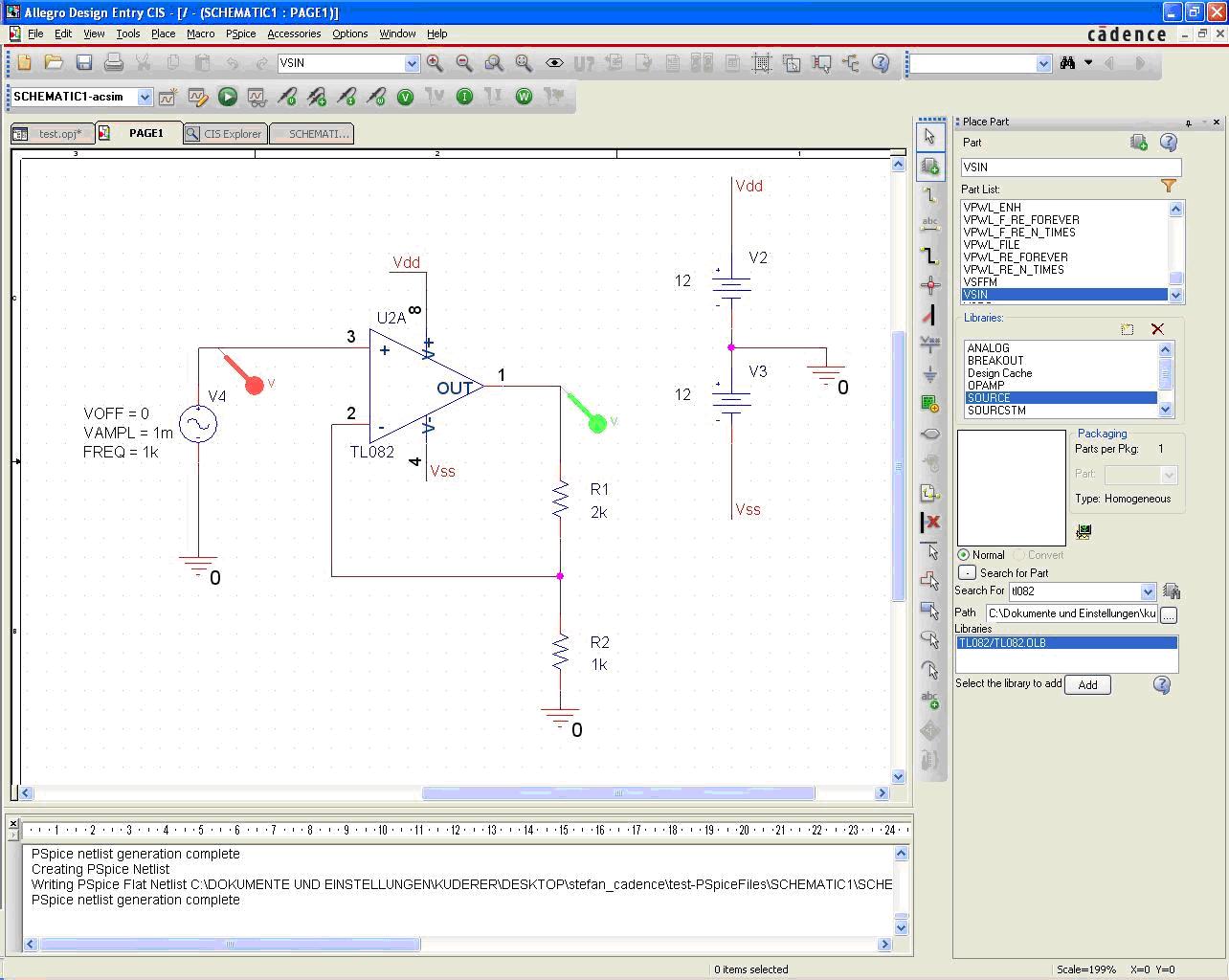1229x980 pixels.
Task: Click the schematic horizontal scrollbar thumb
Action: click(x=617, y=792)
